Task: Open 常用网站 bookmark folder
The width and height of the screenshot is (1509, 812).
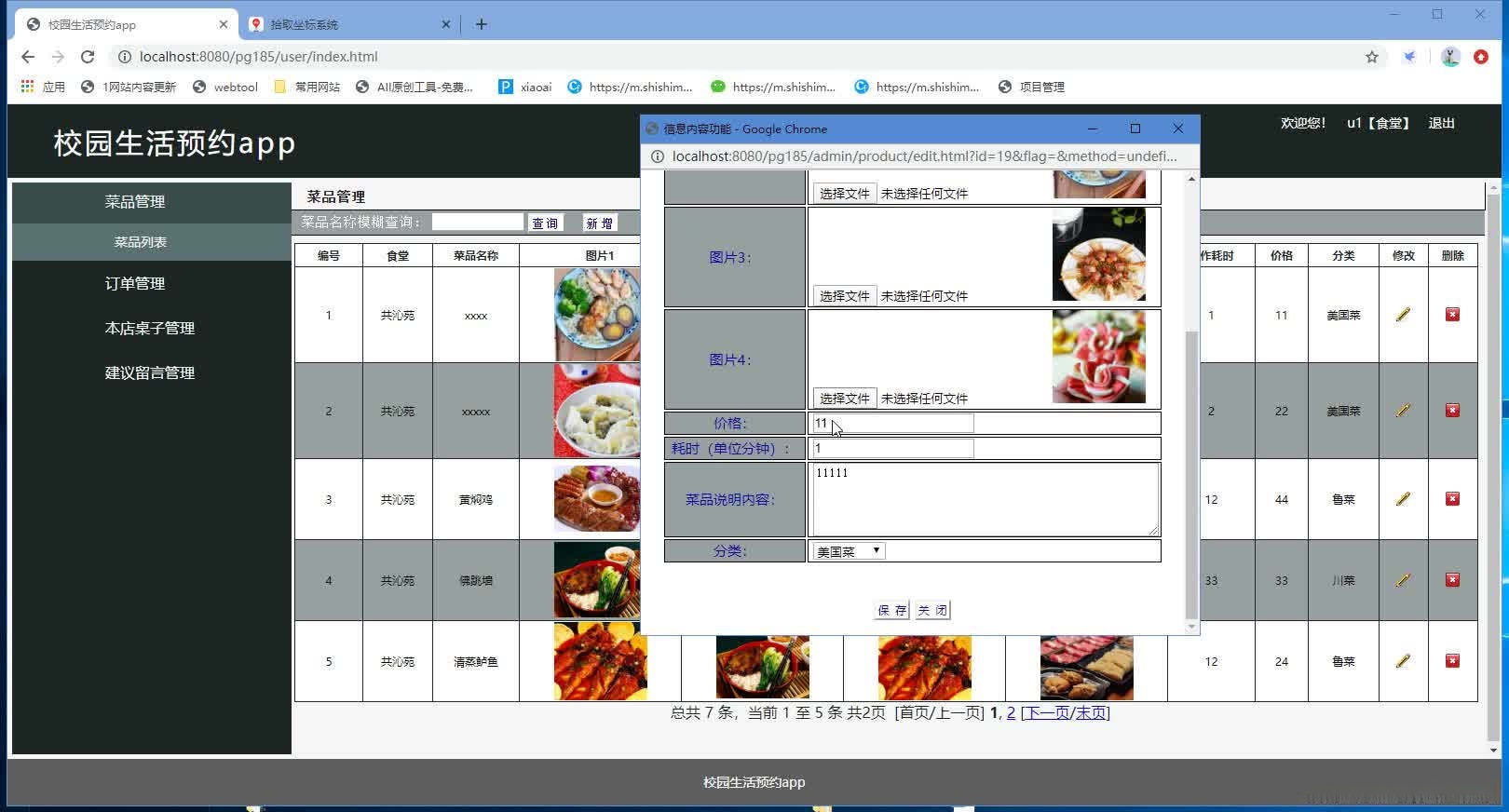Action: (x=307, y=87)
